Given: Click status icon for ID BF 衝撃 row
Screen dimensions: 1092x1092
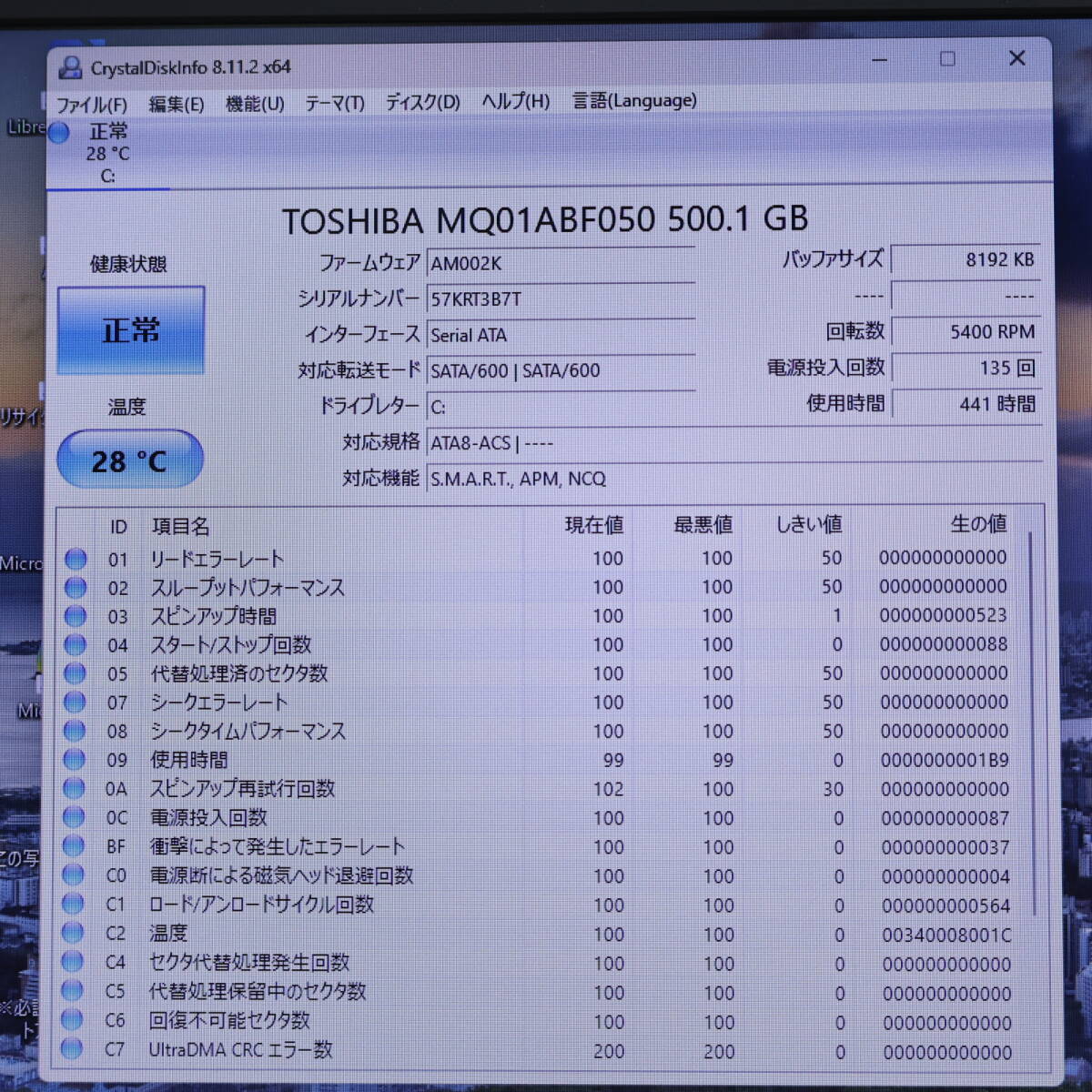Looking at the screenshot, I should point(74,846).
